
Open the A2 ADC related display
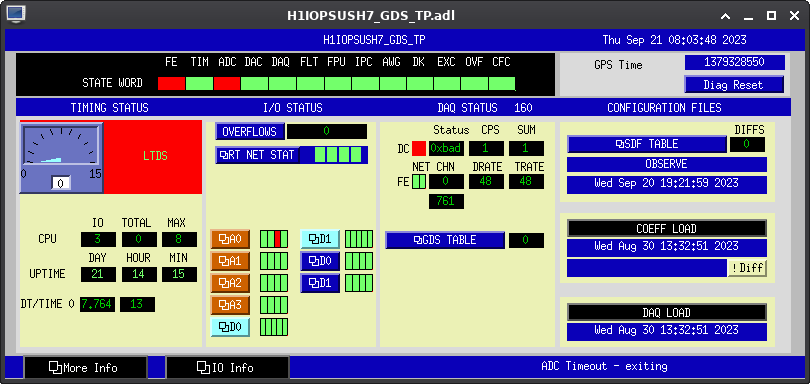coord(230,283)
